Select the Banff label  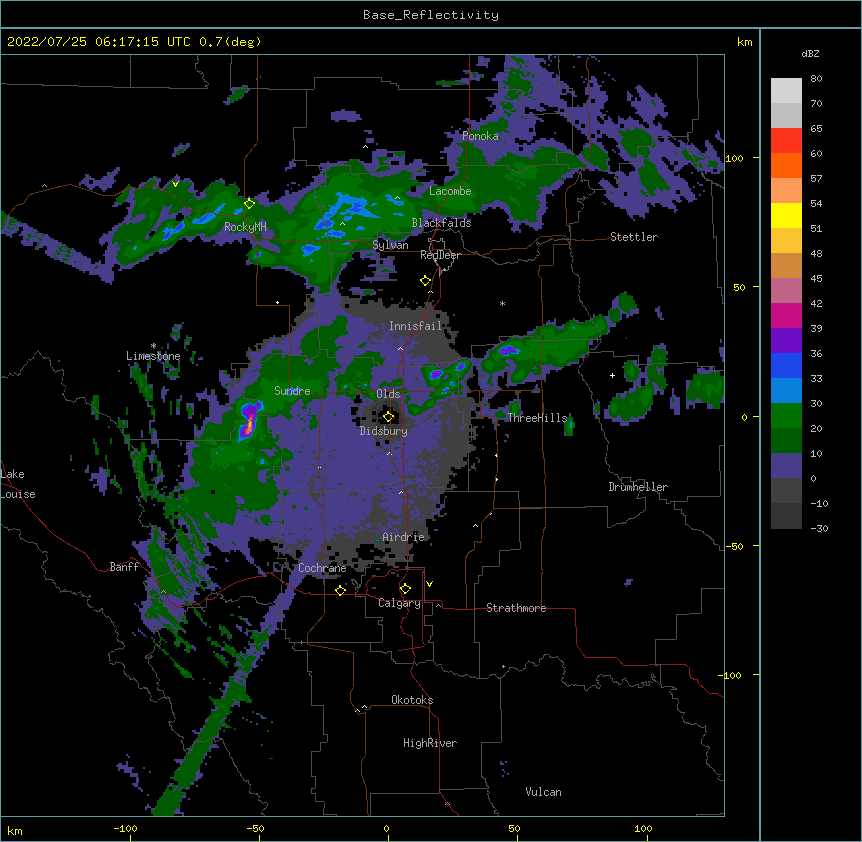(124, 567)
